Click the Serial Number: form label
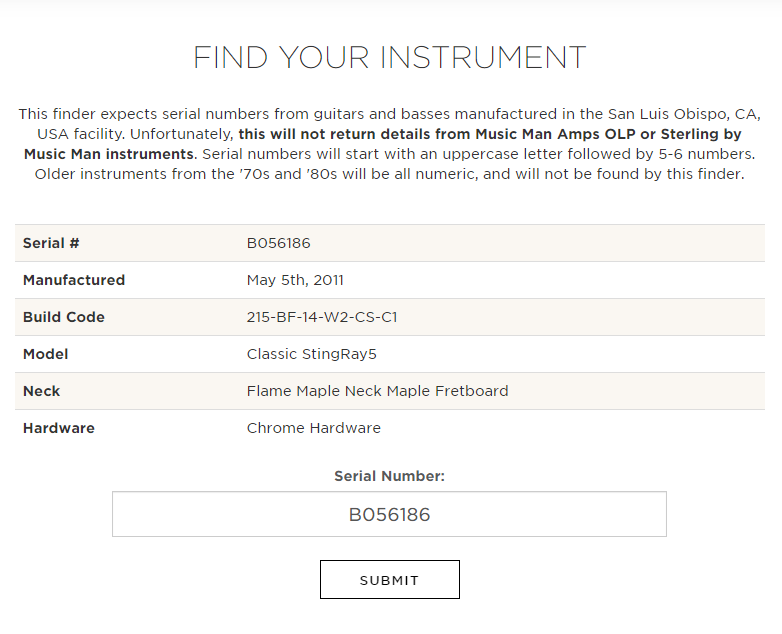Screen dimensions: 782x634 click(390, 476)
